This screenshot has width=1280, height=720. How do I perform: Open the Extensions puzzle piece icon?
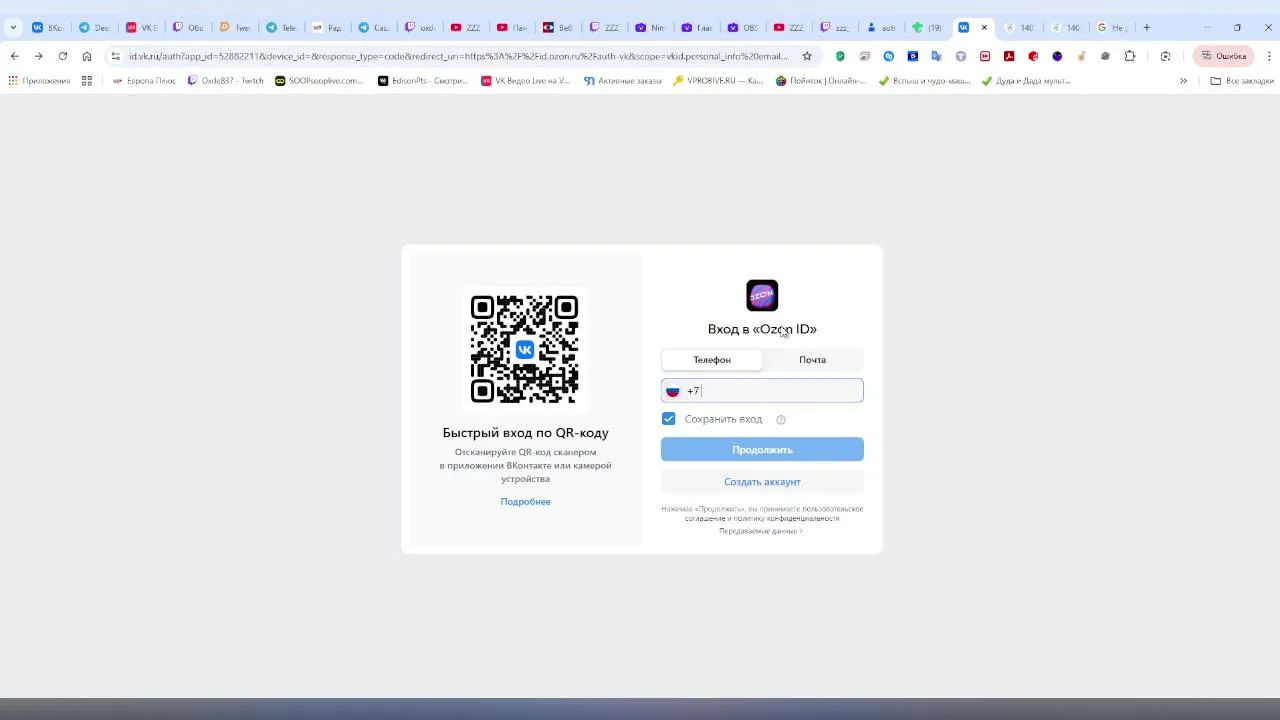tap(1130, 56)
